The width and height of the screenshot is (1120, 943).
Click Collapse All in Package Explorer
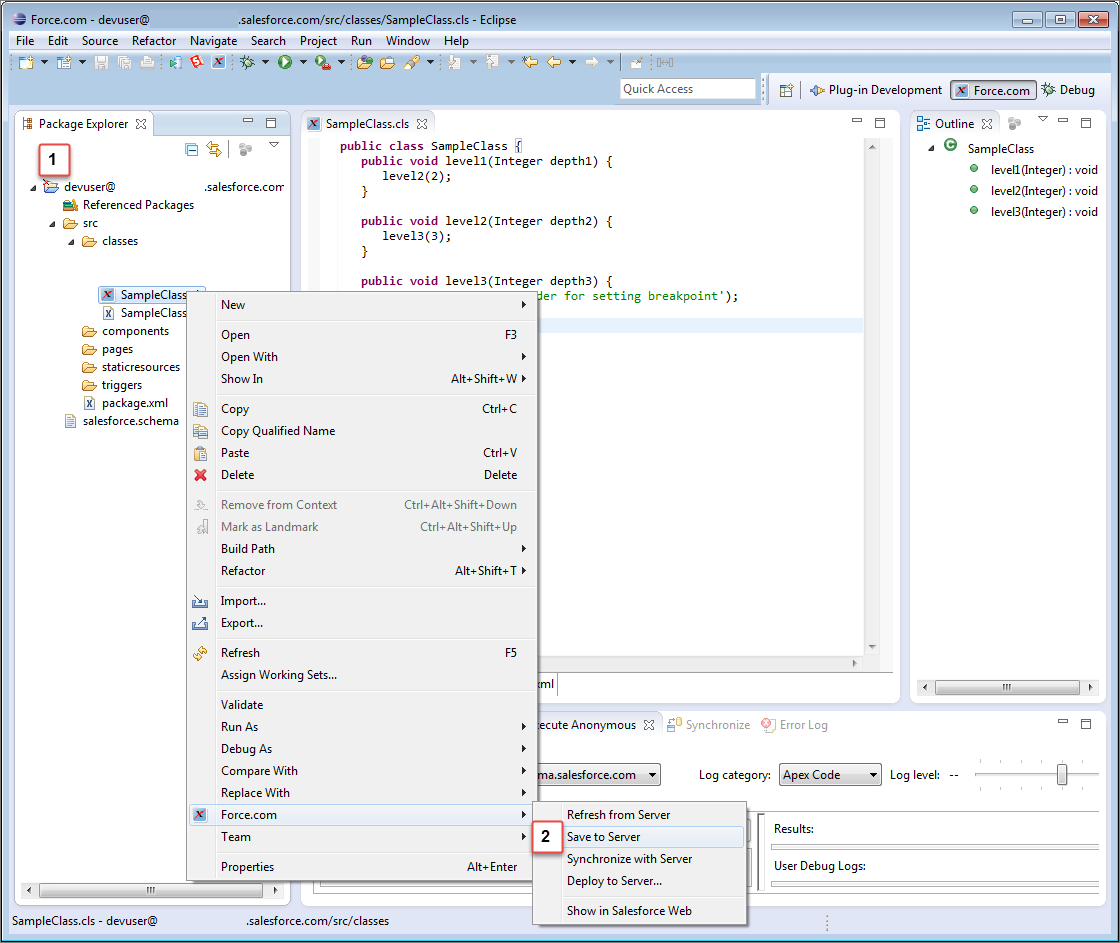tap(191, 149)
